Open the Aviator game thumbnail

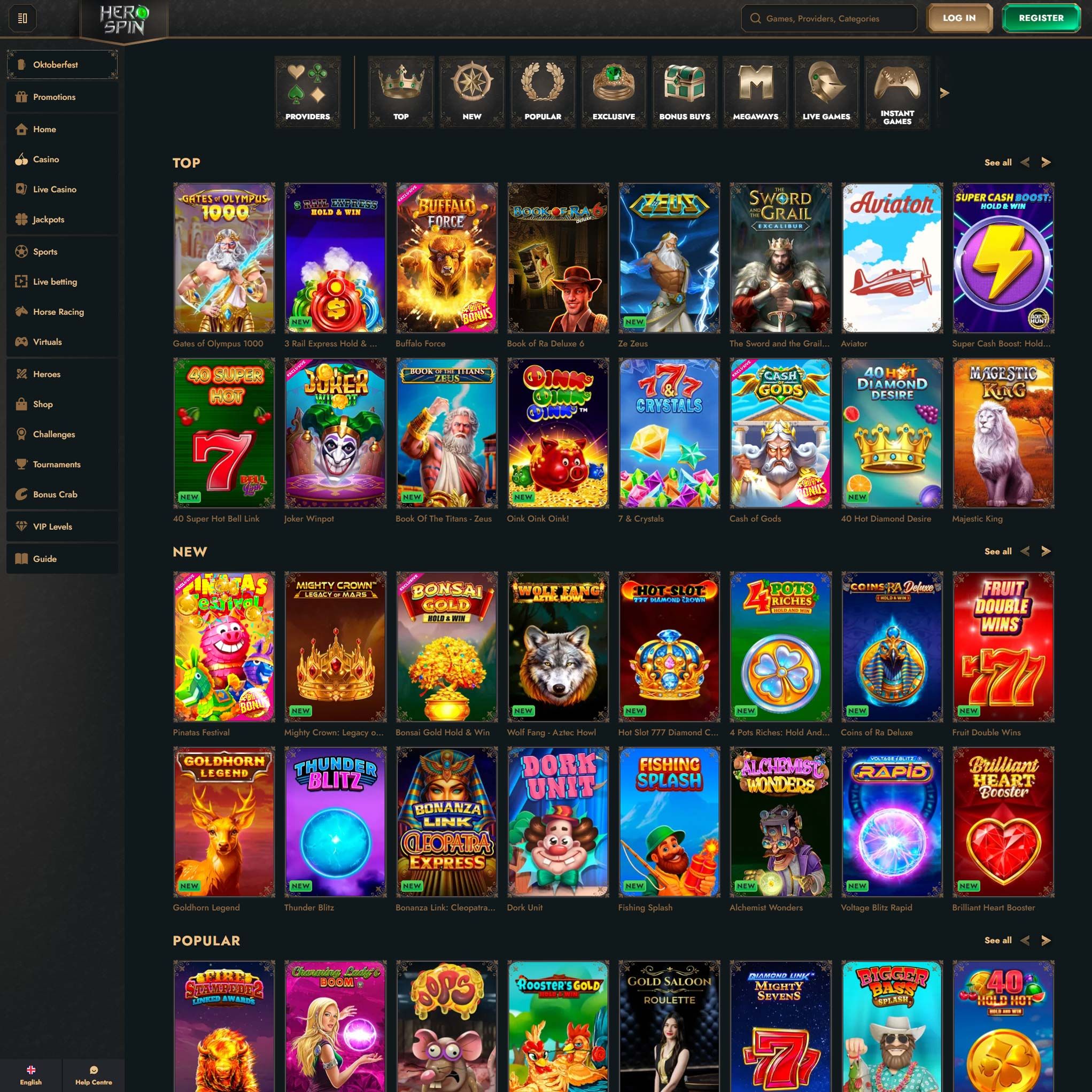click(892, 258)
